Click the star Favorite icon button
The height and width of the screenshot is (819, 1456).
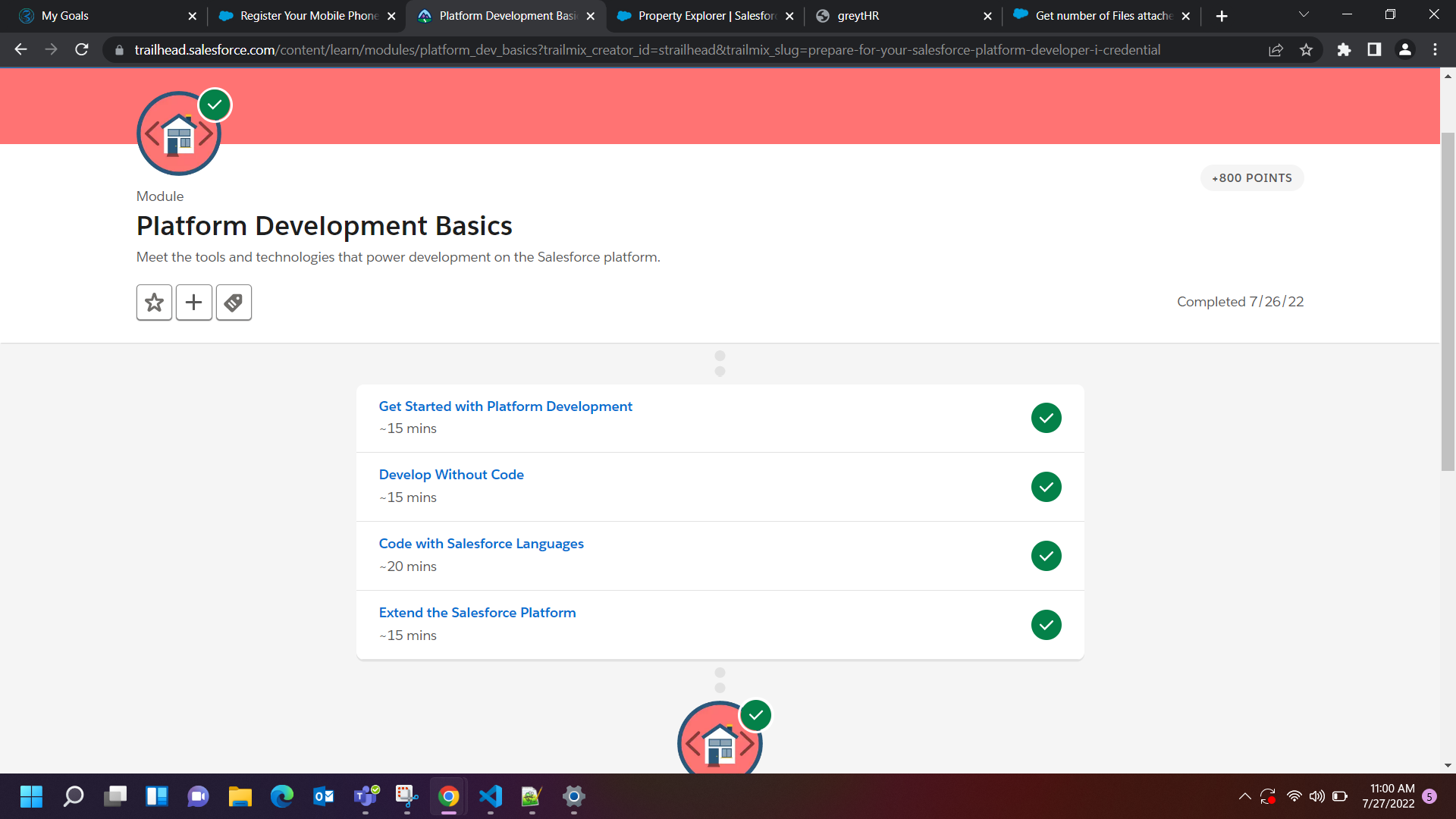pos(154,303)
